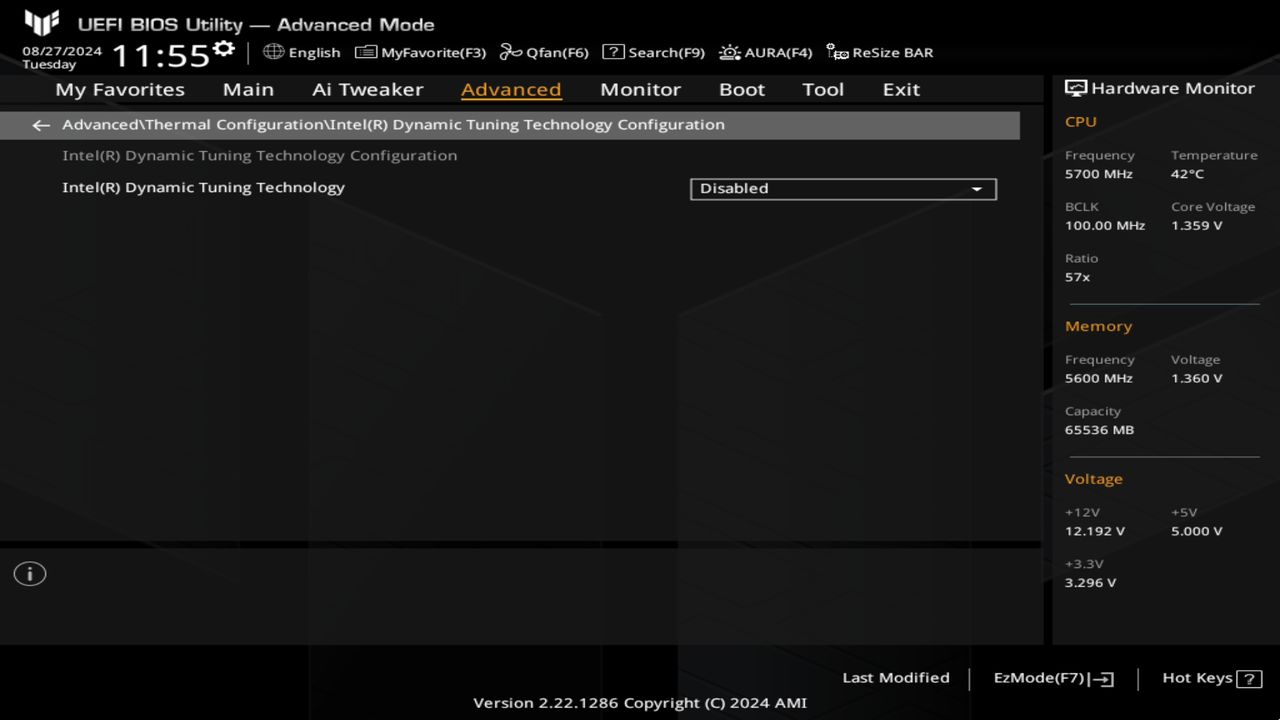Click the EzMode exit arrow icon
1280x720 pixels.
pyautogui.click(x=1102, y=679)
